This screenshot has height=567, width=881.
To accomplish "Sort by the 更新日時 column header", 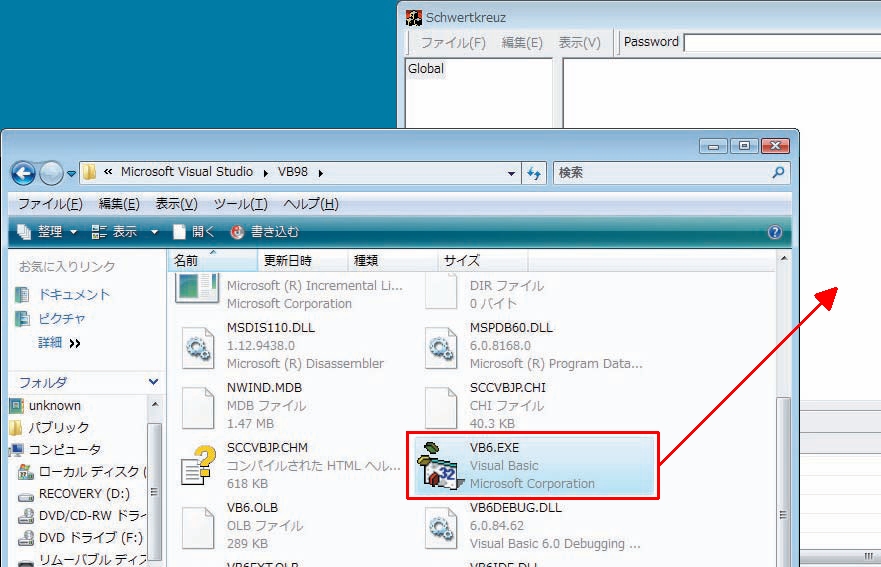I will click(x=303, y=261).
